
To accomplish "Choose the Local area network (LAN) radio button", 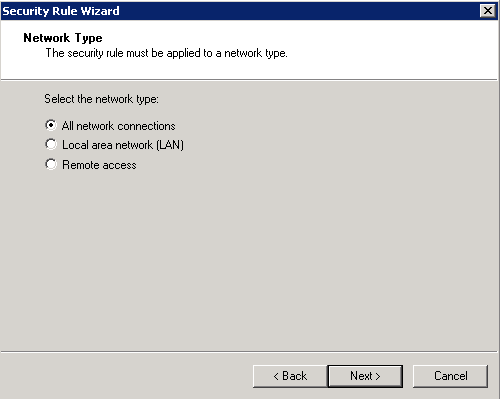I will (x=51, y=144).
